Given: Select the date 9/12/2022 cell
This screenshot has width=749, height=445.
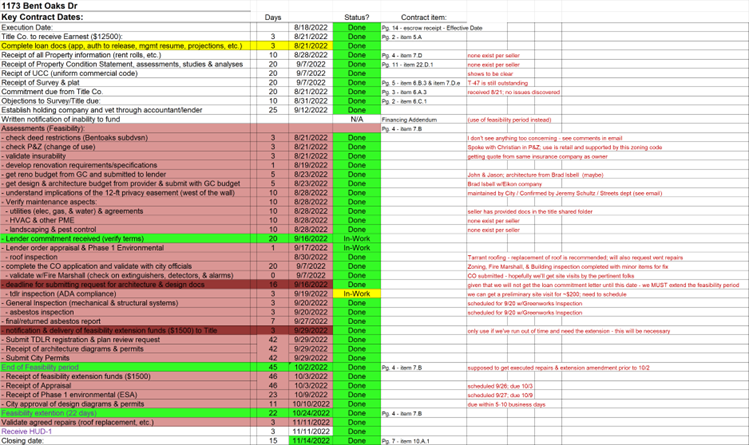Looking at the screenshot, I should tap(310, 110).
